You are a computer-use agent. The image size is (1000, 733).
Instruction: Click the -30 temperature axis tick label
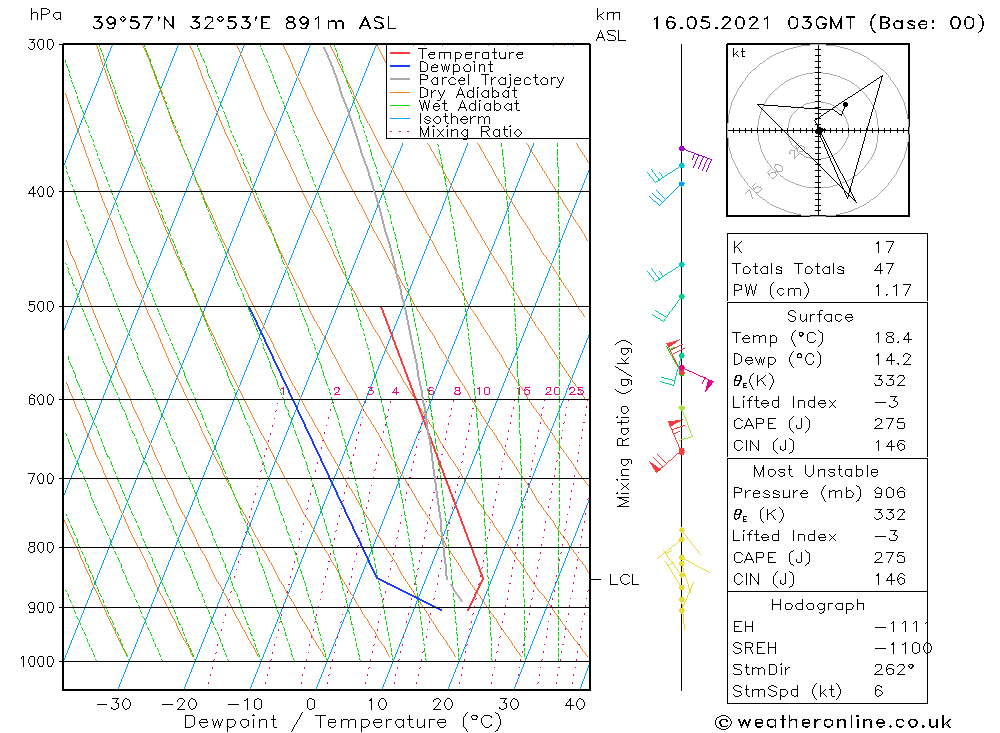click(x=114, y=704)
